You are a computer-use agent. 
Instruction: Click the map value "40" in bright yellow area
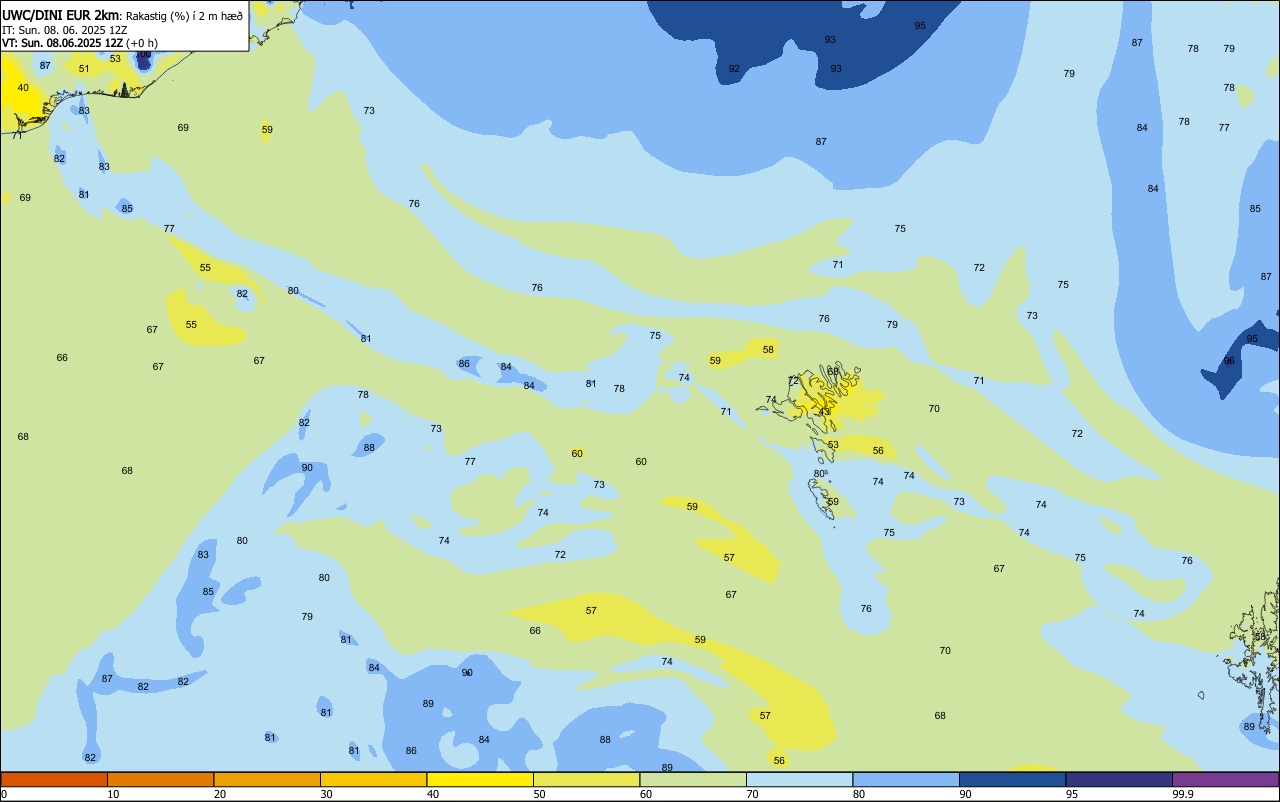pyautogui.click(x=23, y=88)
